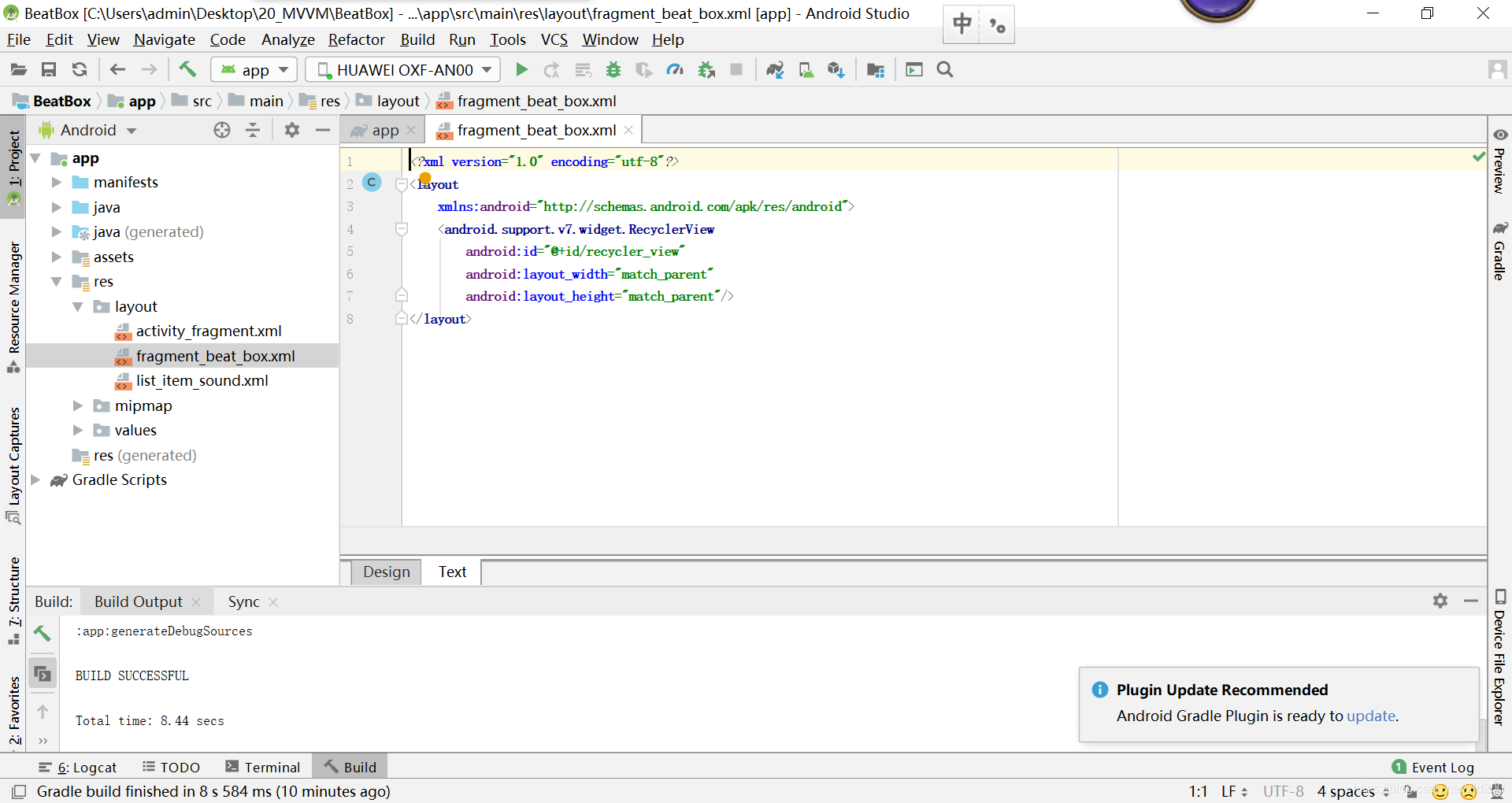This screenshot has height=803, width=1512.
Task: Open Project Structure icon
Action: point(876,70)
